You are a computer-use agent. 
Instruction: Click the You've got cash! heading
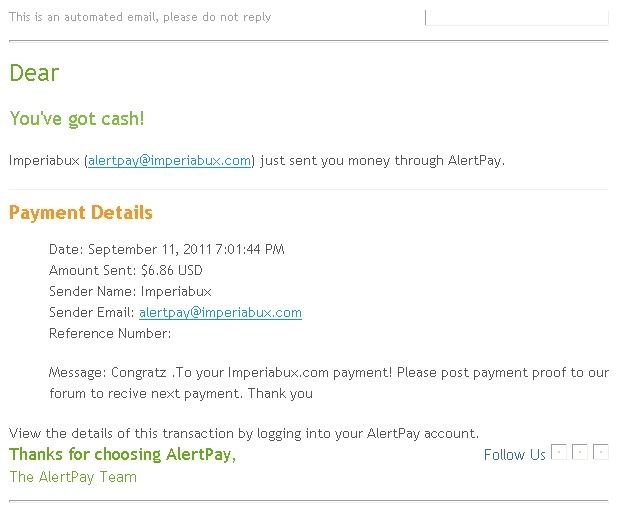(x=77, y=119)
